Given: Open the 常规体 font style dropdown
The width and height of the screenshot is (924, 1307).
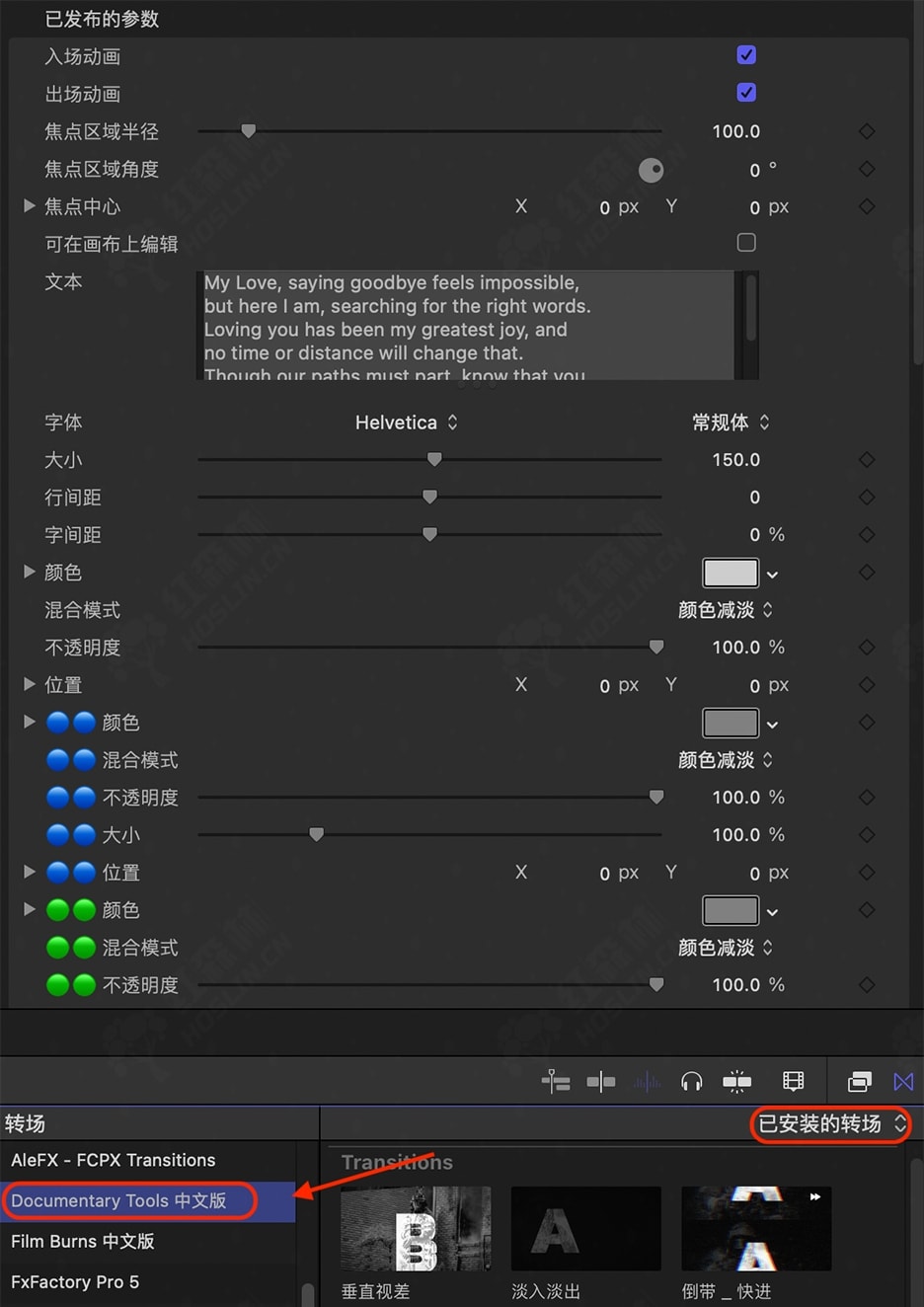Looking at the screenshot, I should 731,423.
